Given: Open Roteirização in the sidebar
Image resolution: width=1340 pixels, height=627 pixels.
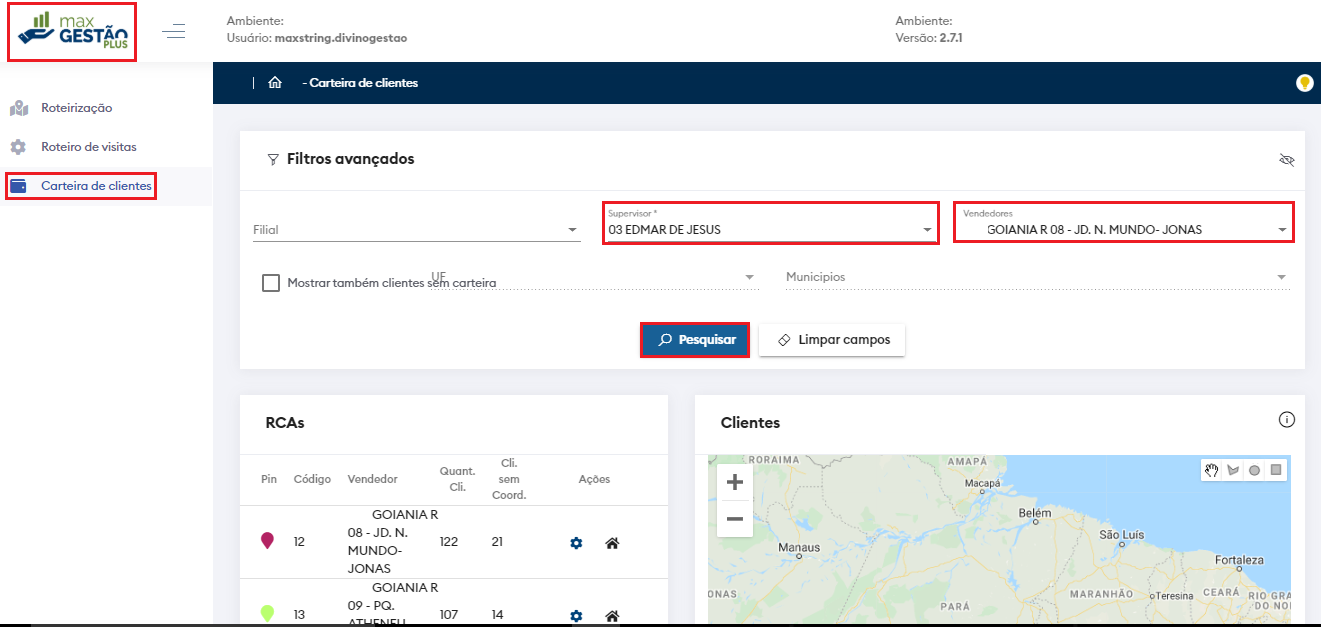Looking at the screenshot, I should tap(76, 108).
